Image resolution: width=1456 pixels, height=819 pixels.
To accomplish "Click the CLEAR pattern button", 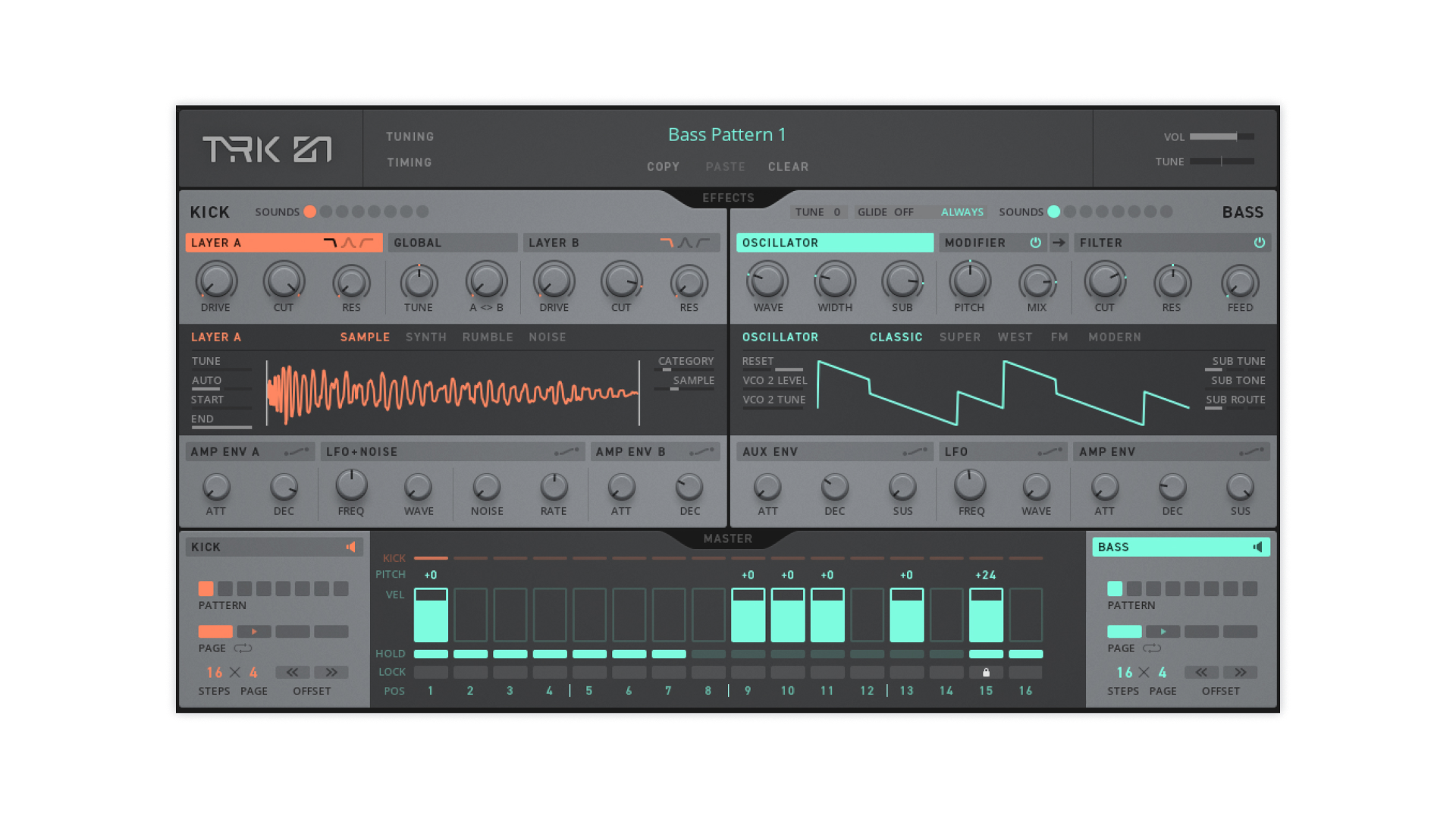I will [x=789, y=167].
